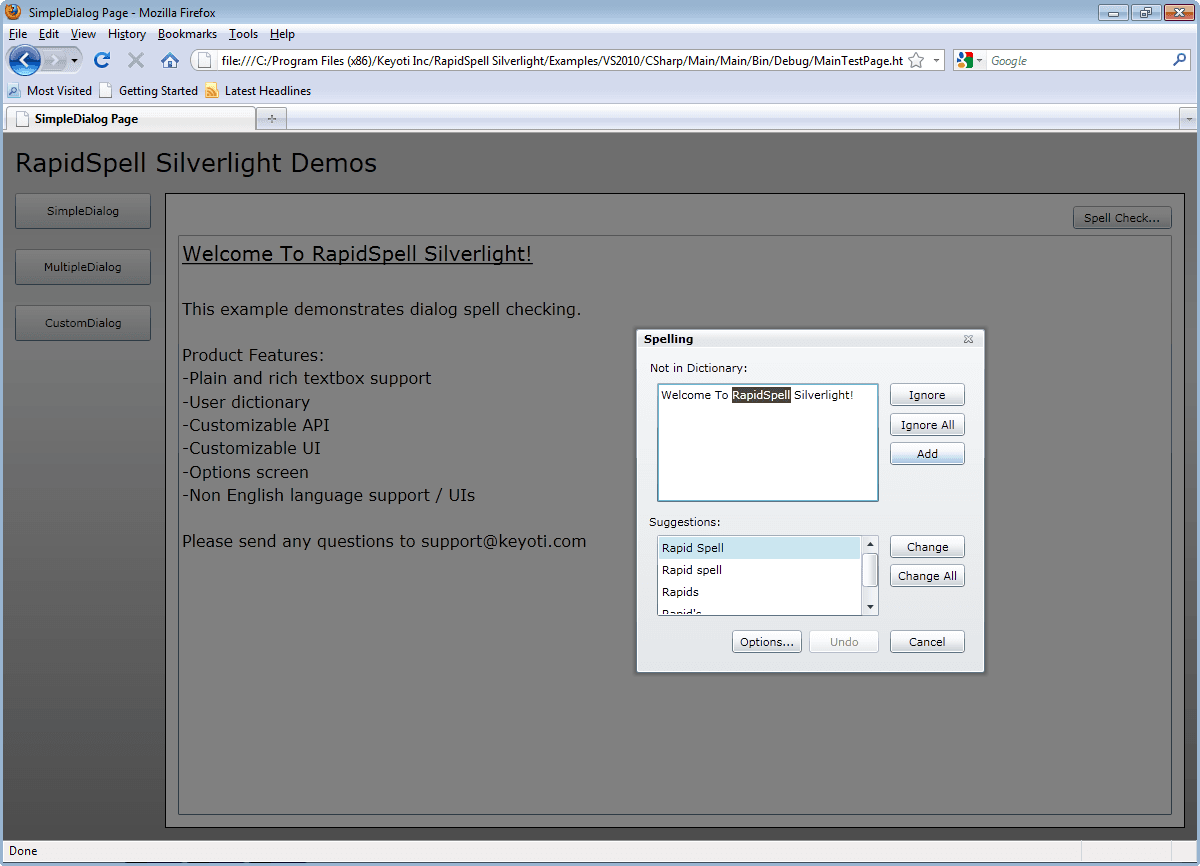The width and height of the screenshot is (1200, 866).
Task: Select the 'Rapids' suggestion
Action: click(759, 592)
